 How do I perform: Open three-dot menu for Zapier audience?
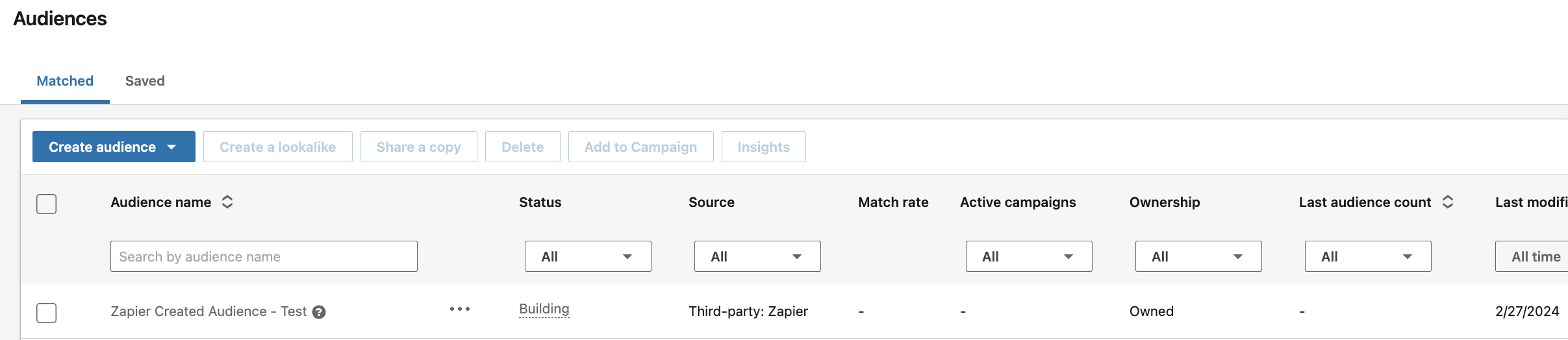(460, 309)
